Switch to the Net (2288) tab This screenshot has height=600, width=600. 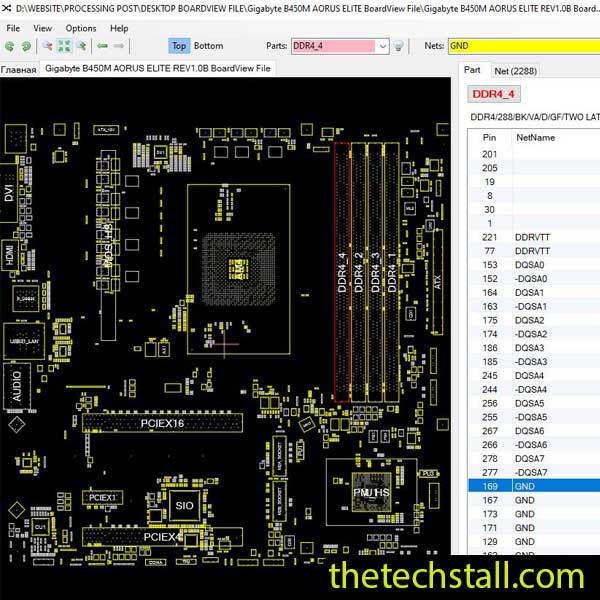(515, 70)
